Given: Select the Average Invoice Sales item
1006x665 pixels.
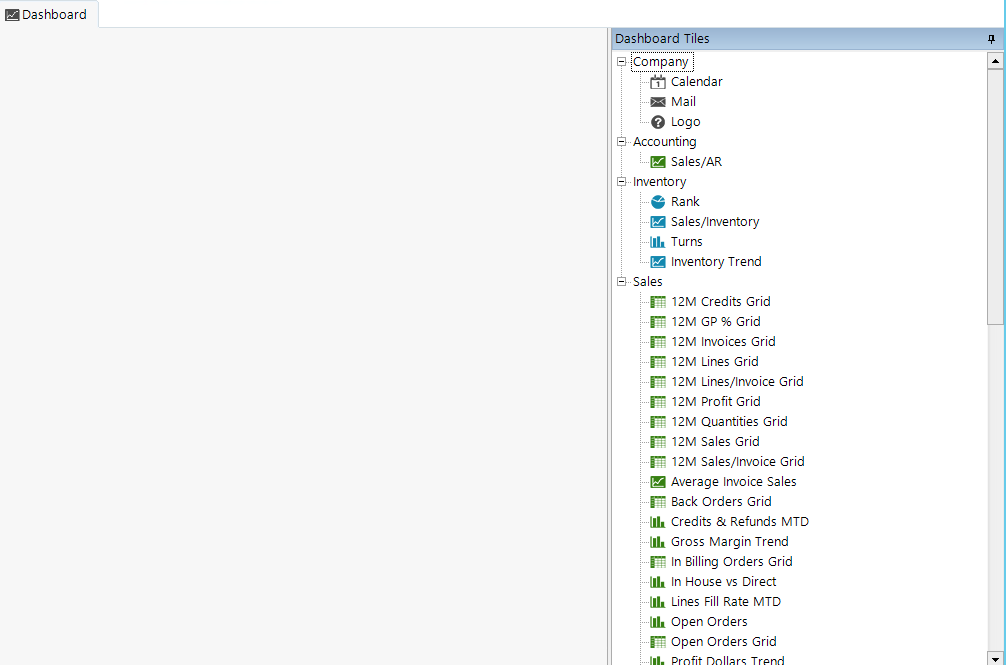Looking at the screenshot, I should coord(733,482).
